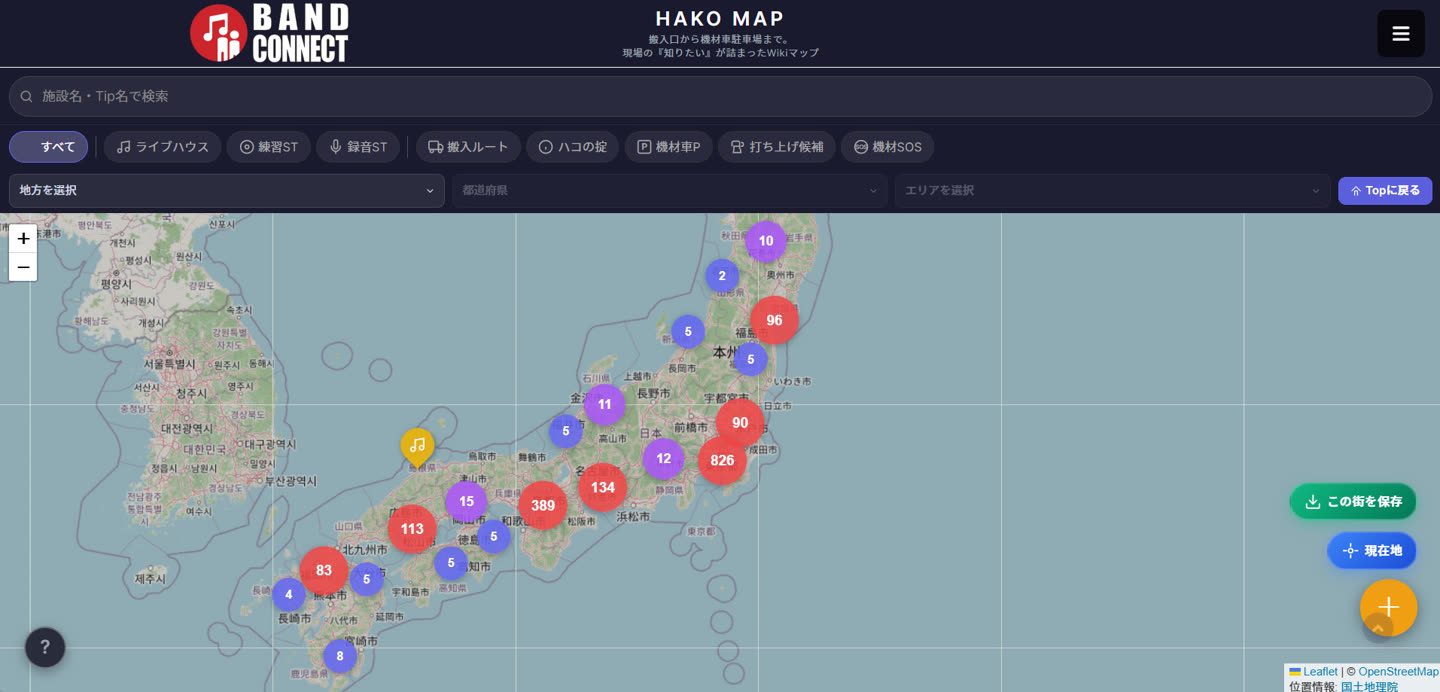
Task: Open the OpenStreetMap link
Action: pos(1398,672)
